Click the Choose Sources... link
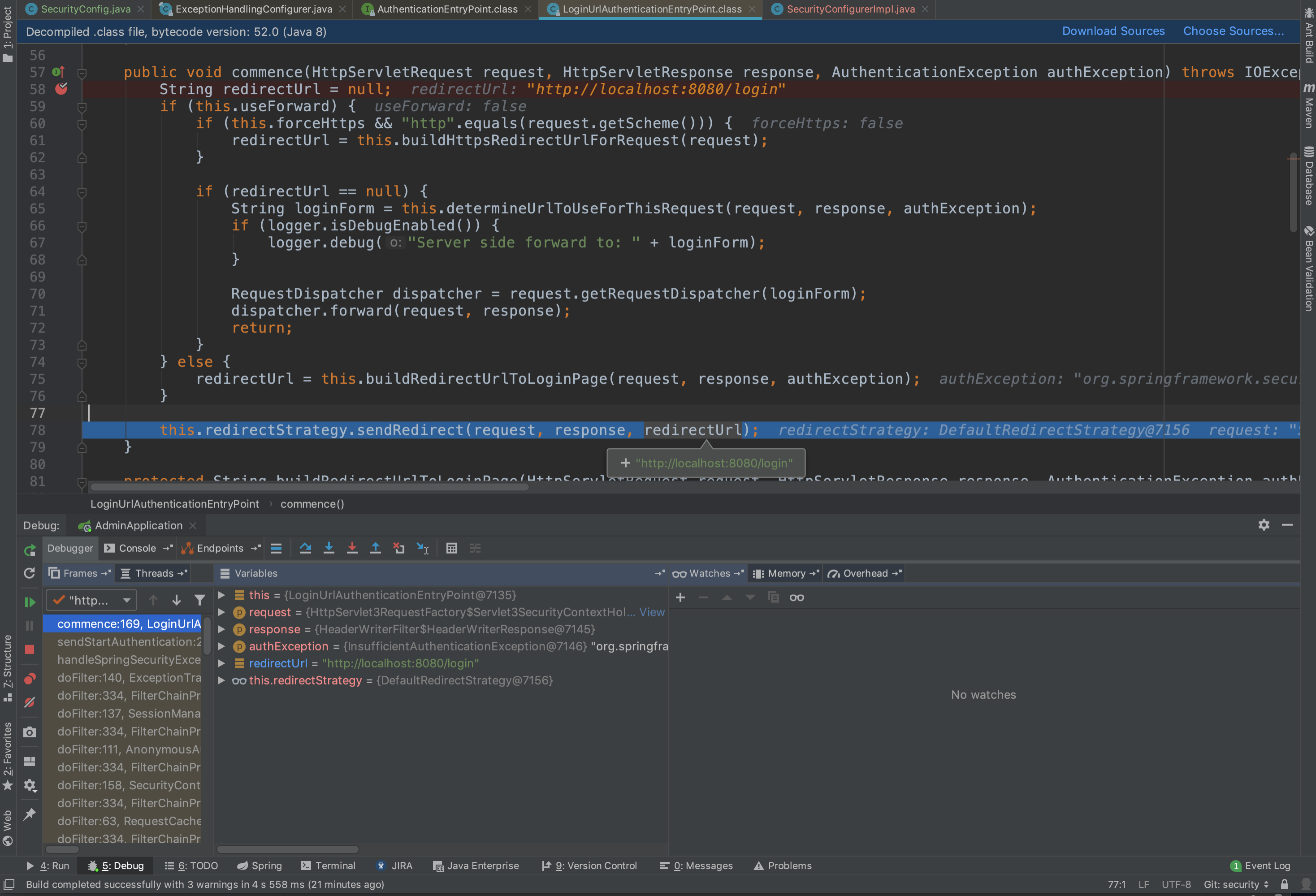 (x=1233, y=31)
